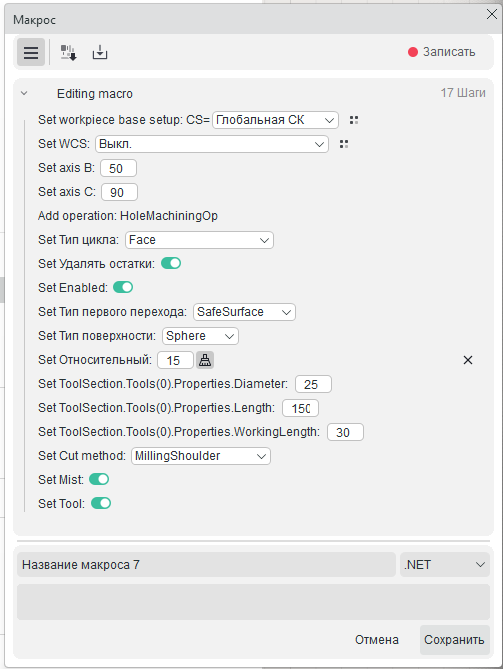Disable the Set Enabled switch
Image resolution: width=503 pixels, height=669 pixels.
tap(123, 288)
